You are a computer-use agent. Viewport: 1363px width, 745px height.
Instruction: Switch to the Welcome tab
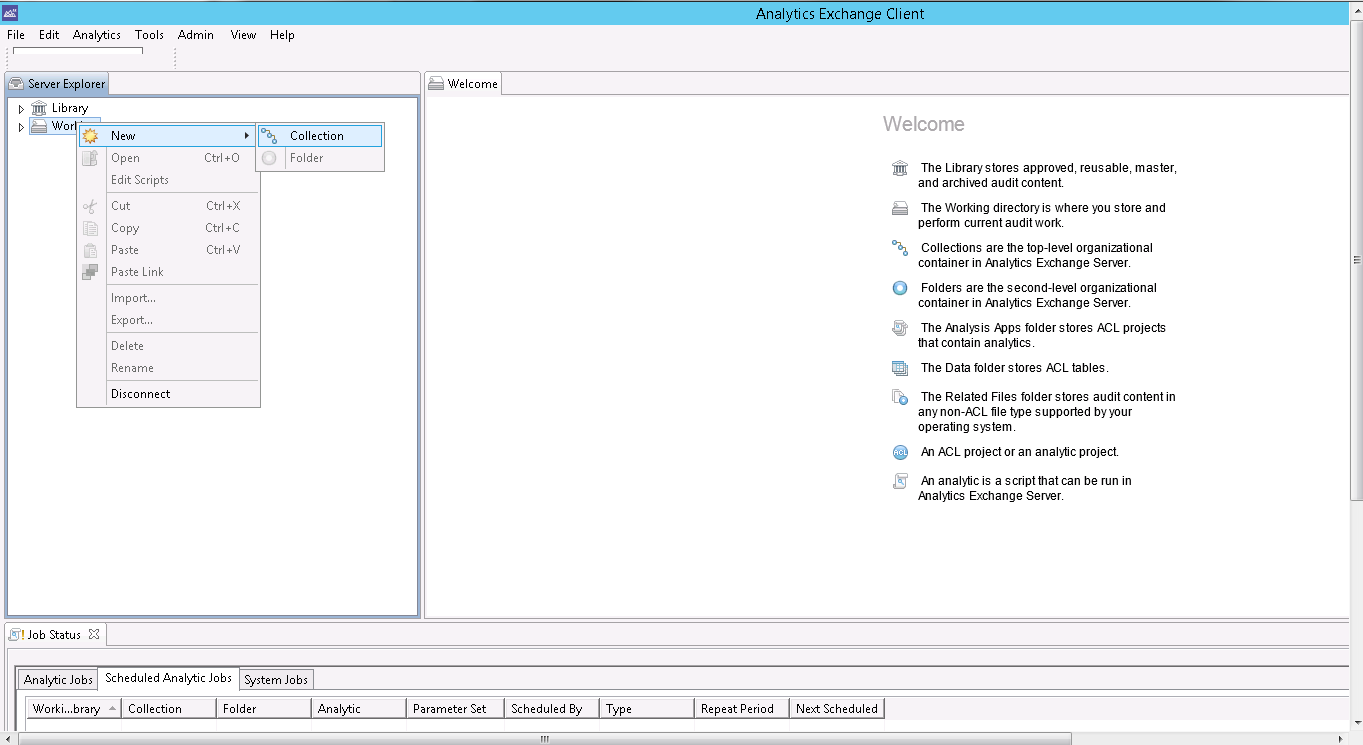click(463, 84)
